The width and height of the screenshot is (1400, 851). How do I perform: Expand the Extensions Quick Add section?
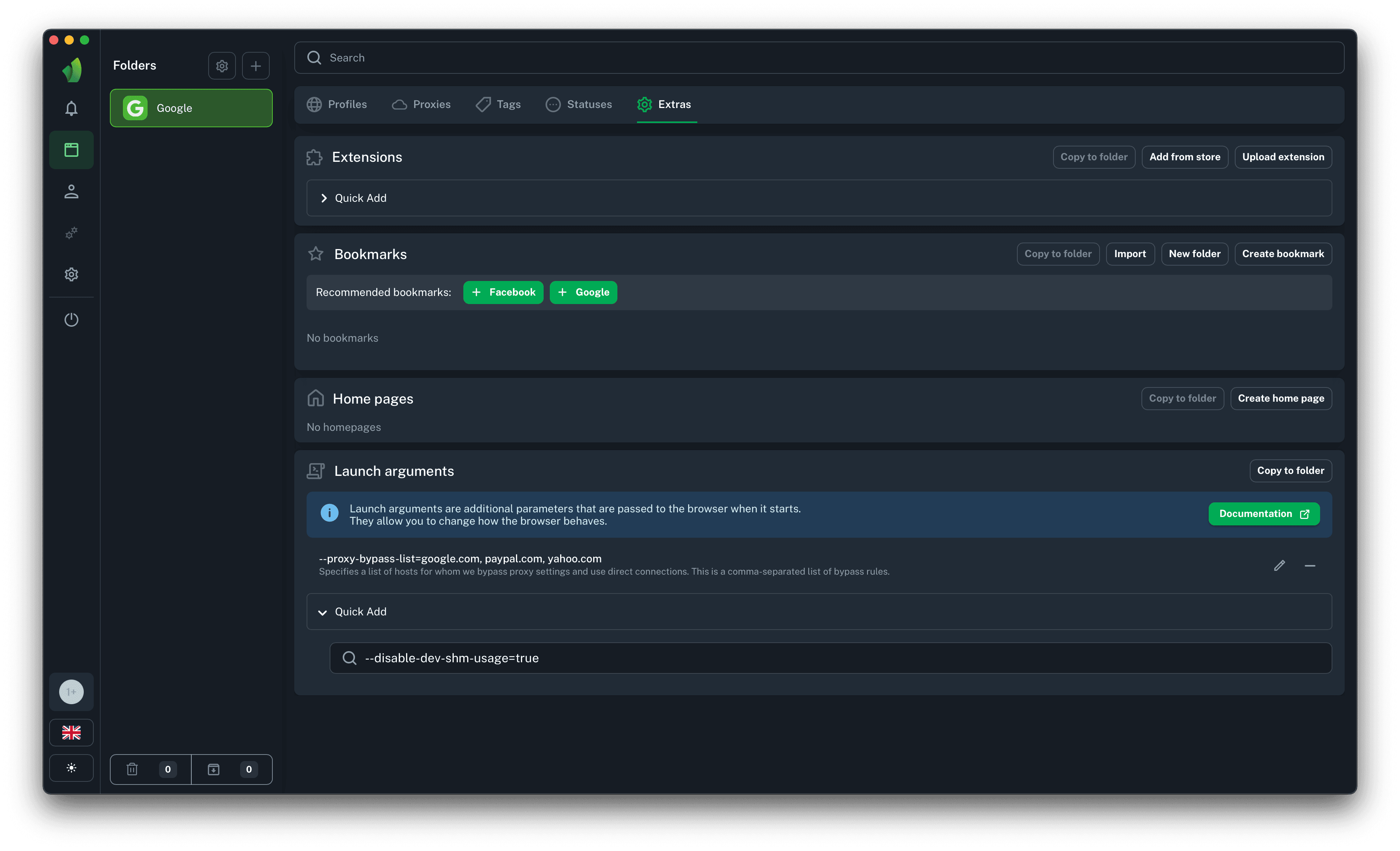click(x=819, y=198)
